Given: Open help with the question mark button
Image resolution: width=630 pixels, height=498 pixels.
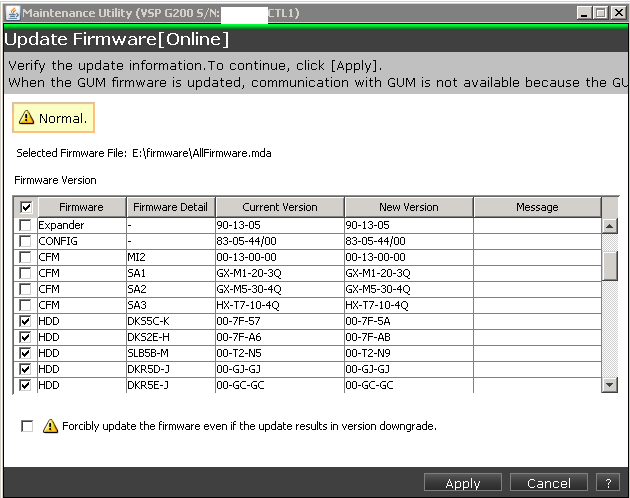Looking at the screenshot, I should coord(608,482).
